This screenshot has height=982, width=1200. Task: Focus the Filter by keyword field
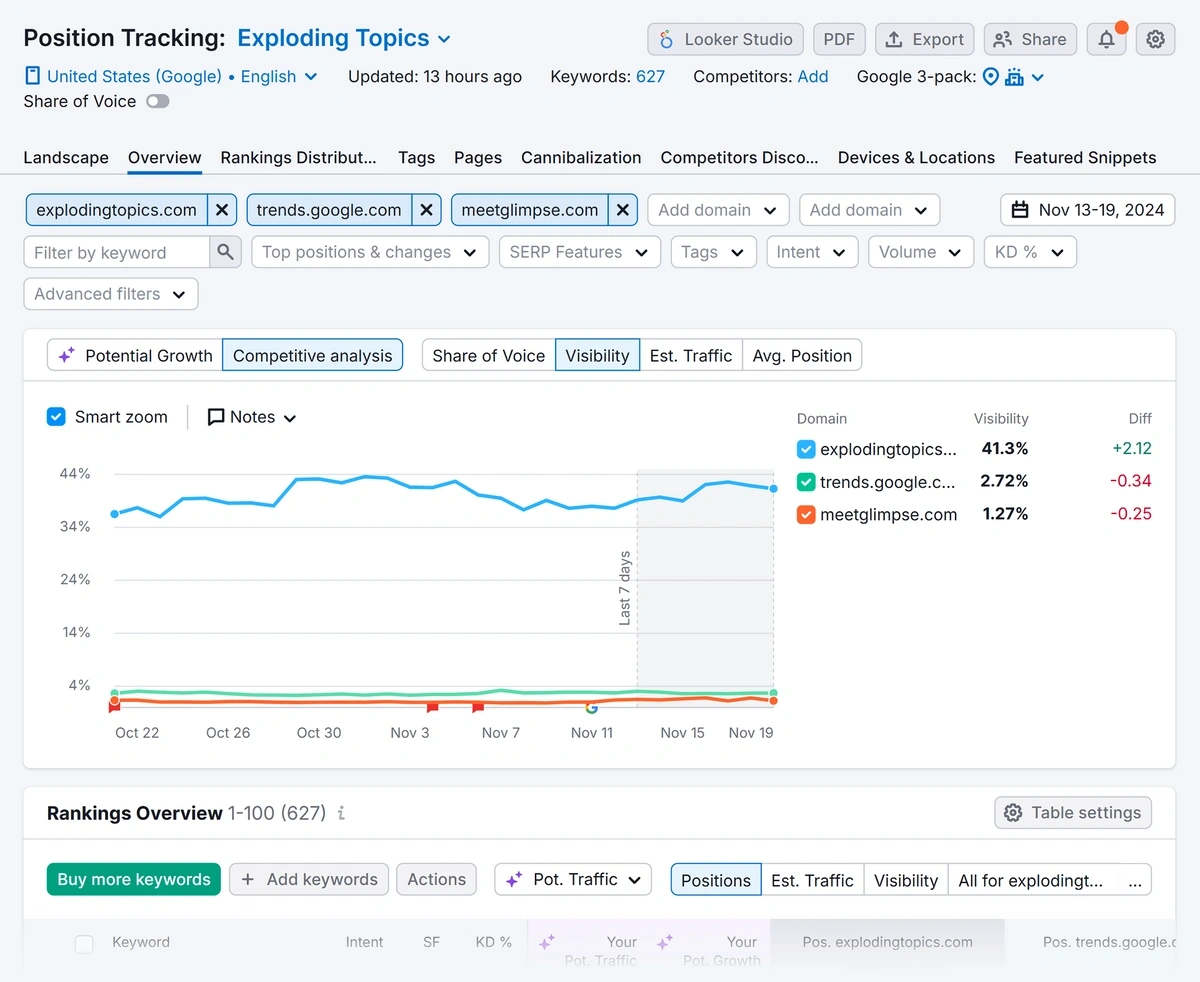tap(117, 252)
